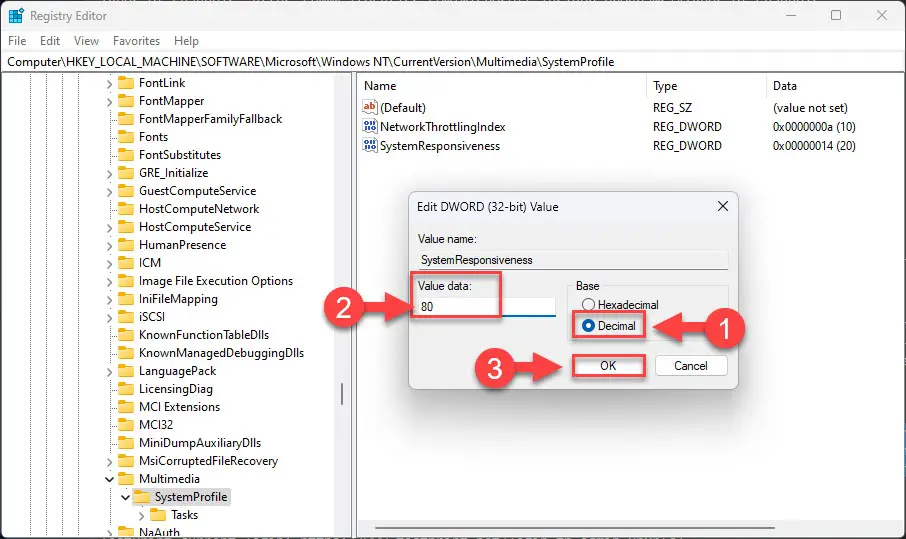This screenshot has width=906, height=539.
Task: Close the Edit DWORD dialog with X
Action: [722, 206]
